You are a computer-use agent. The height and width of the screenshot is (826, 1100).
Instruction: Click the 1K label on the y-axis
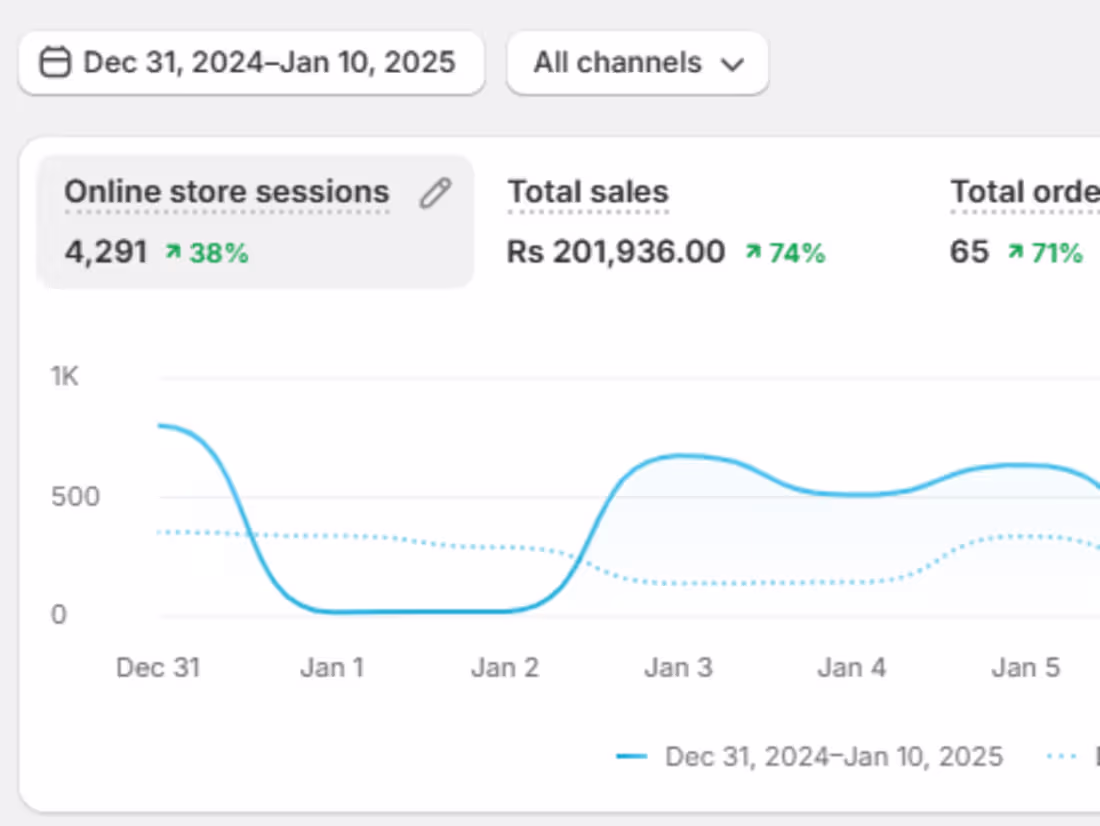coord(65,377)
